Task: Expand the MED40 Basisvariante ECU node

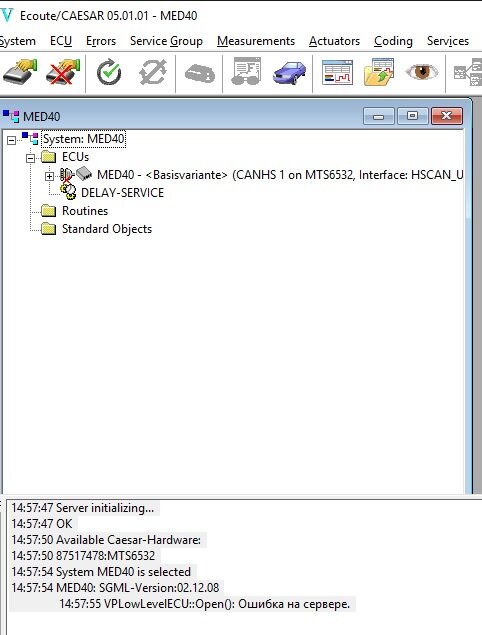Action: pos(49,176)
